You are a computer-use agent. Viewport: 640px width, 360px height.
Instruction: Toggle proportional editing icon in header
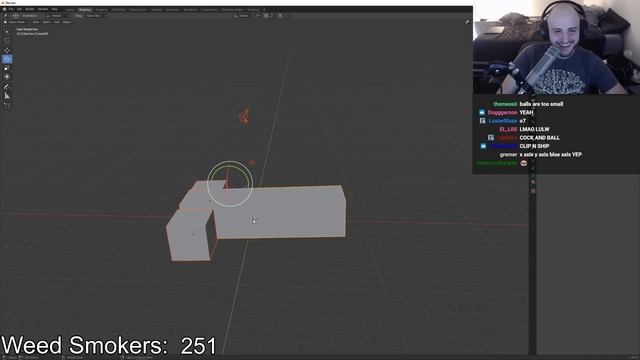click(x=280, y=16)
